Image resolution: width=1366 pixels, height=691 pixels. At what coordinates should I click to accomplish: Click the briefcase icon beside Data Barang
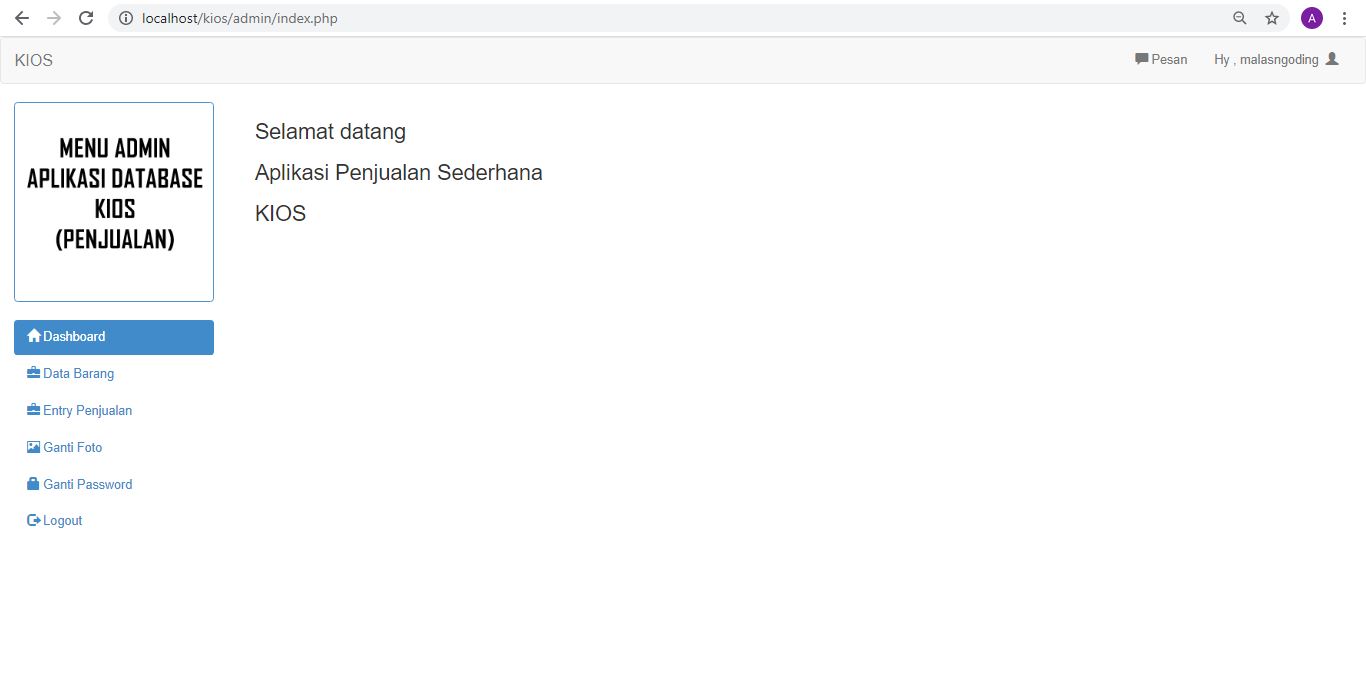pos(34,373)
